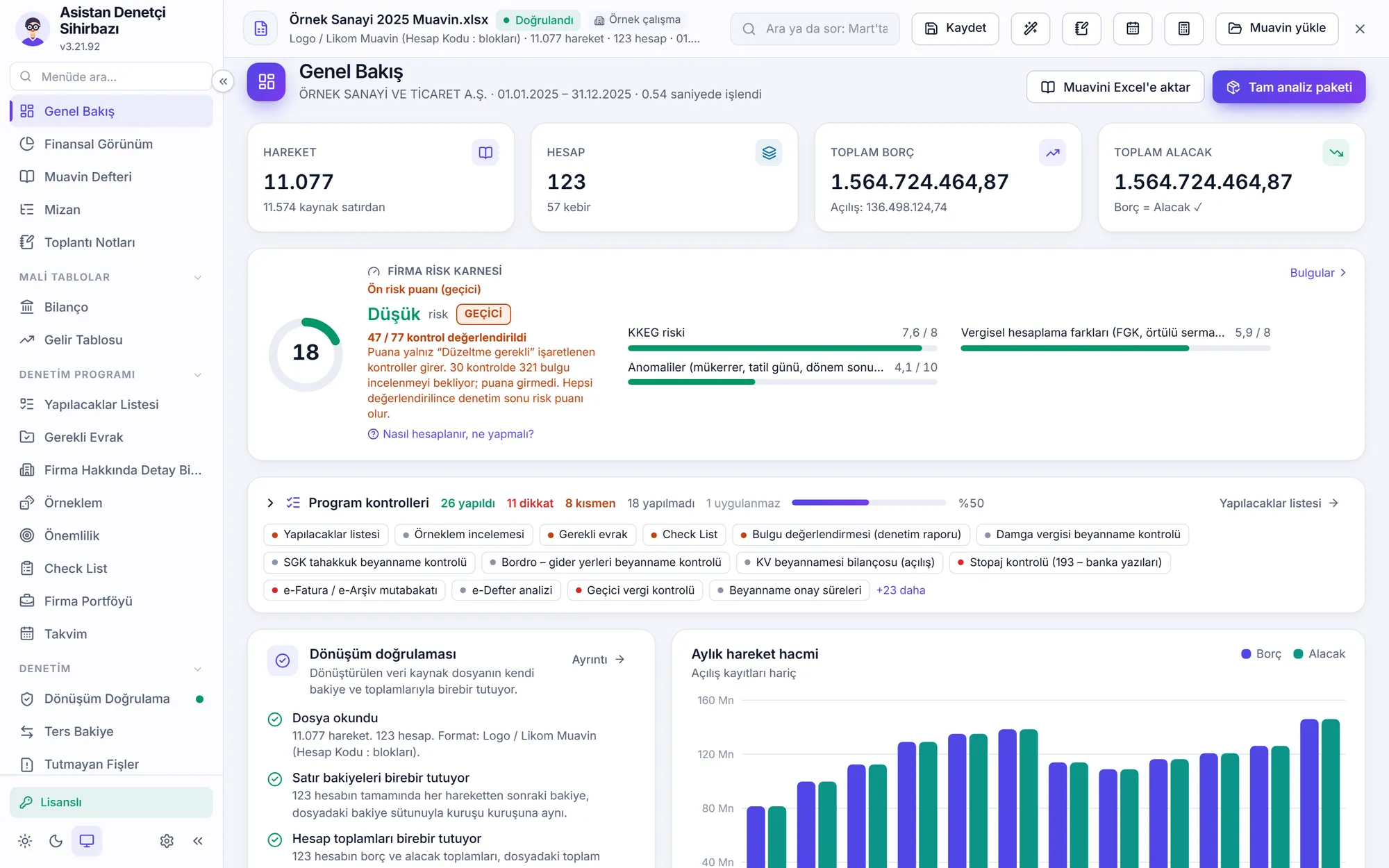Open the calculator icon in top toolbar

1184,28
